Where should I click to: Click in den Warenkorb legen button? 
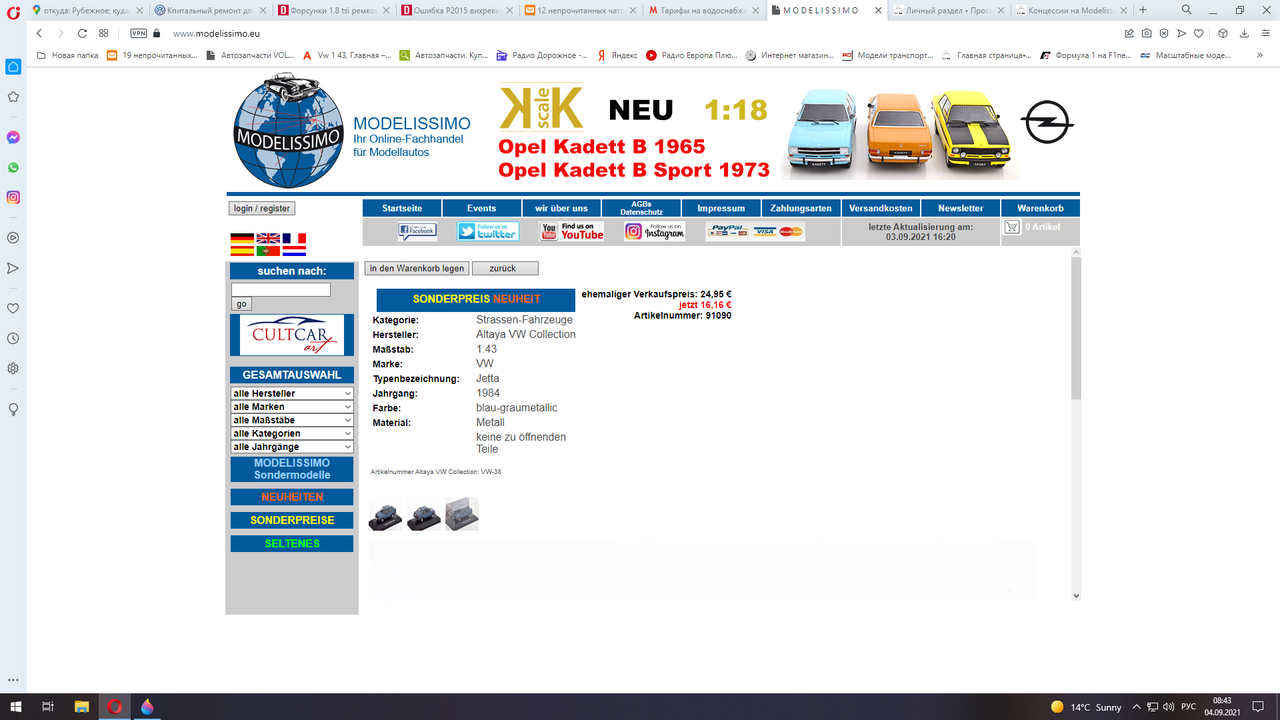[417, 268]
